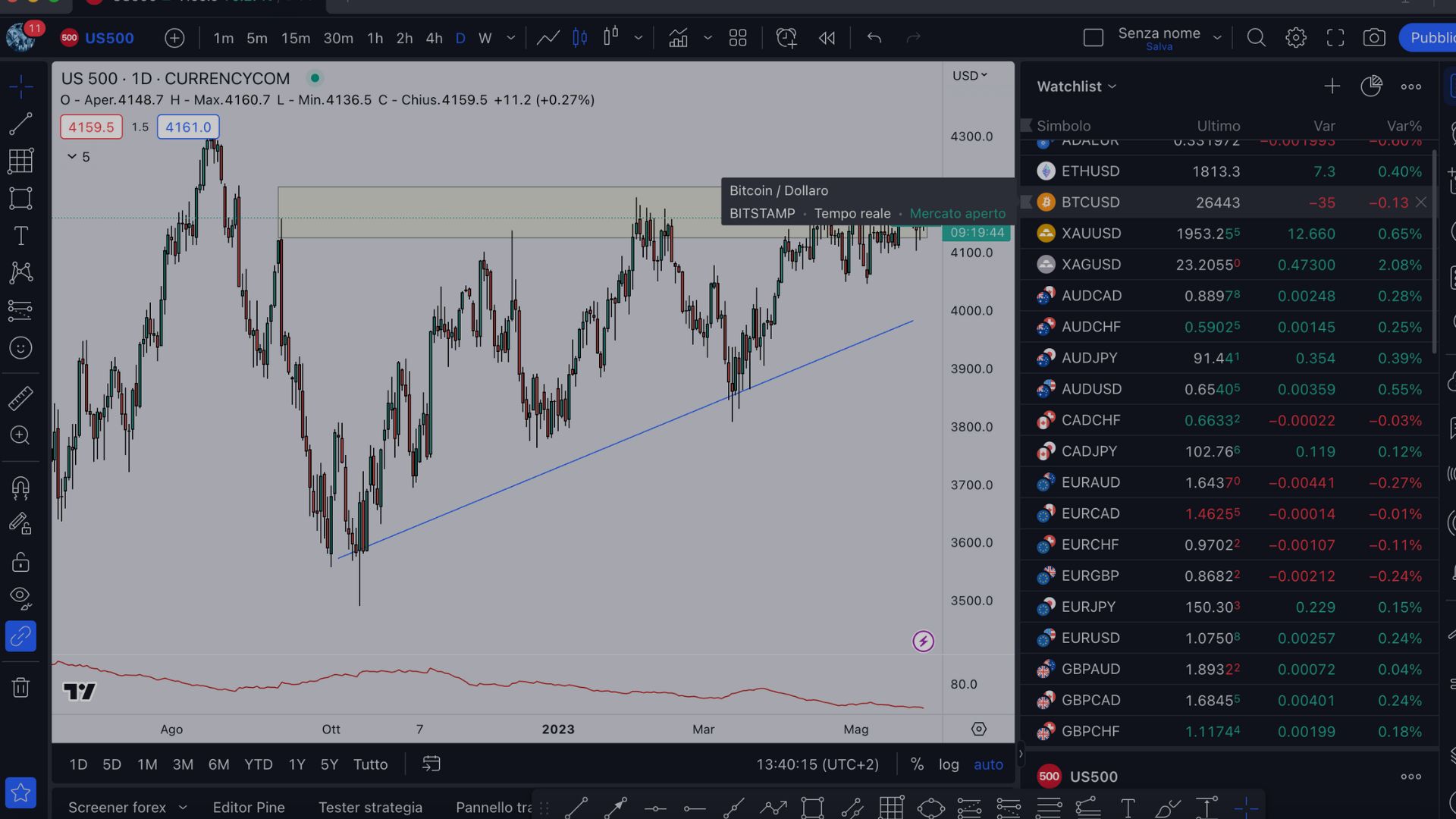Image resolution: width=1456 pixels, height=819 pixels.
Task: Toggle magnet mode for drawings
Action: 20,487
